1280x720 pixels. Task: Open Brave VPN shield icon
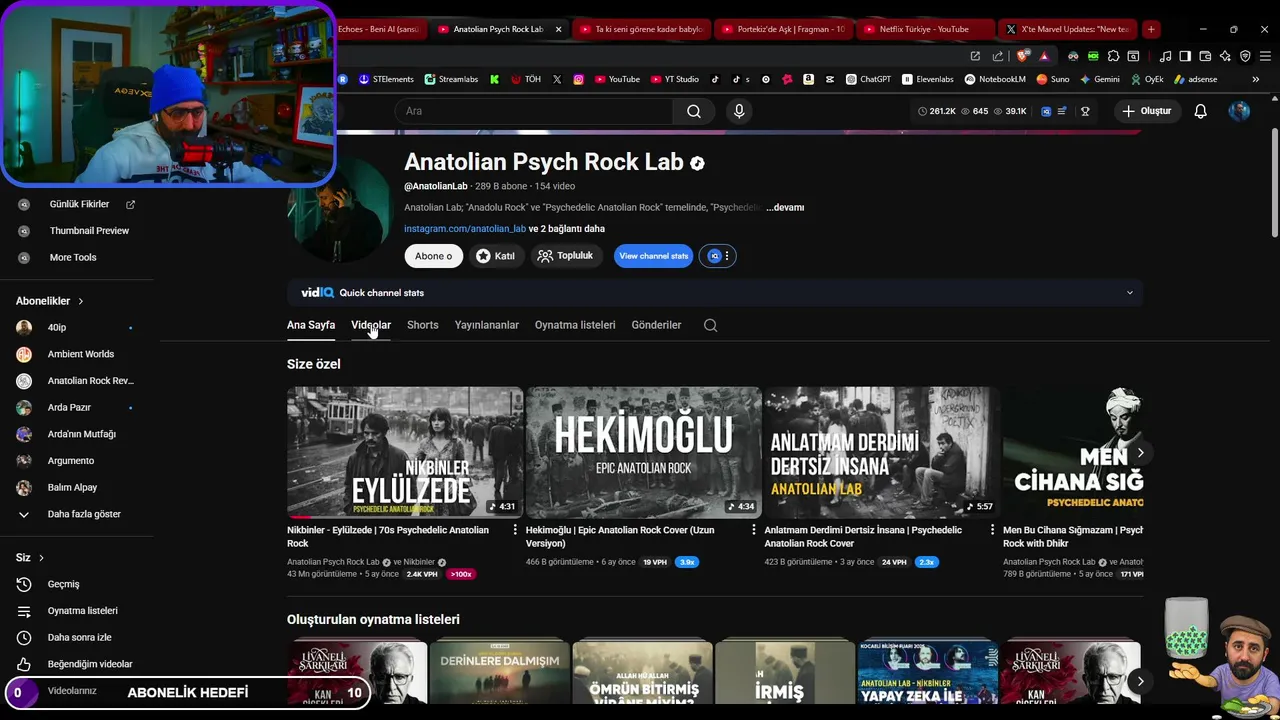1245,56
